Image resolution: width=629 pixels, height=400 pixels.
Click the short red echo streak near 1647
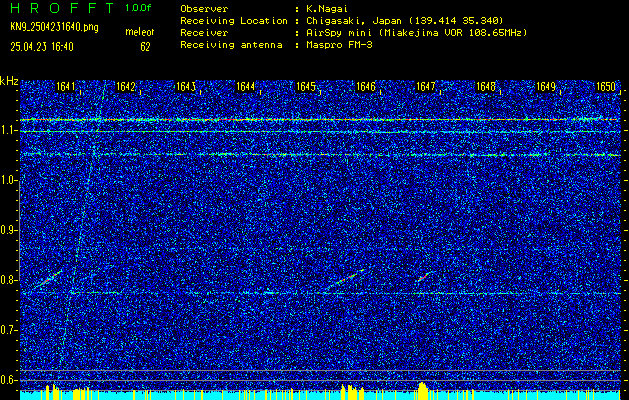pyautogui.click(x=424, y=276)
